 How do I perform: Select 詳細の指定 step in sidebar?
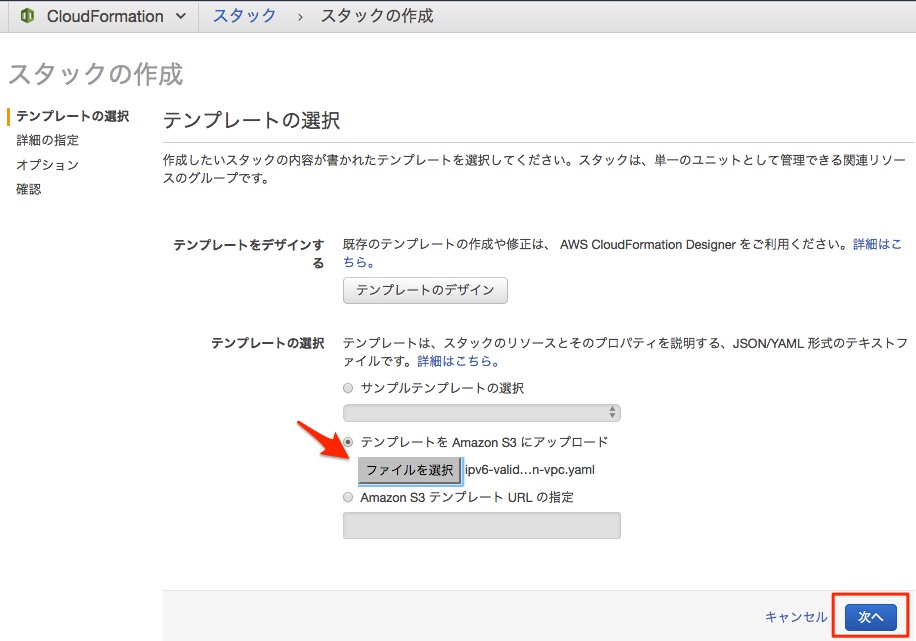tap(48, 140)
